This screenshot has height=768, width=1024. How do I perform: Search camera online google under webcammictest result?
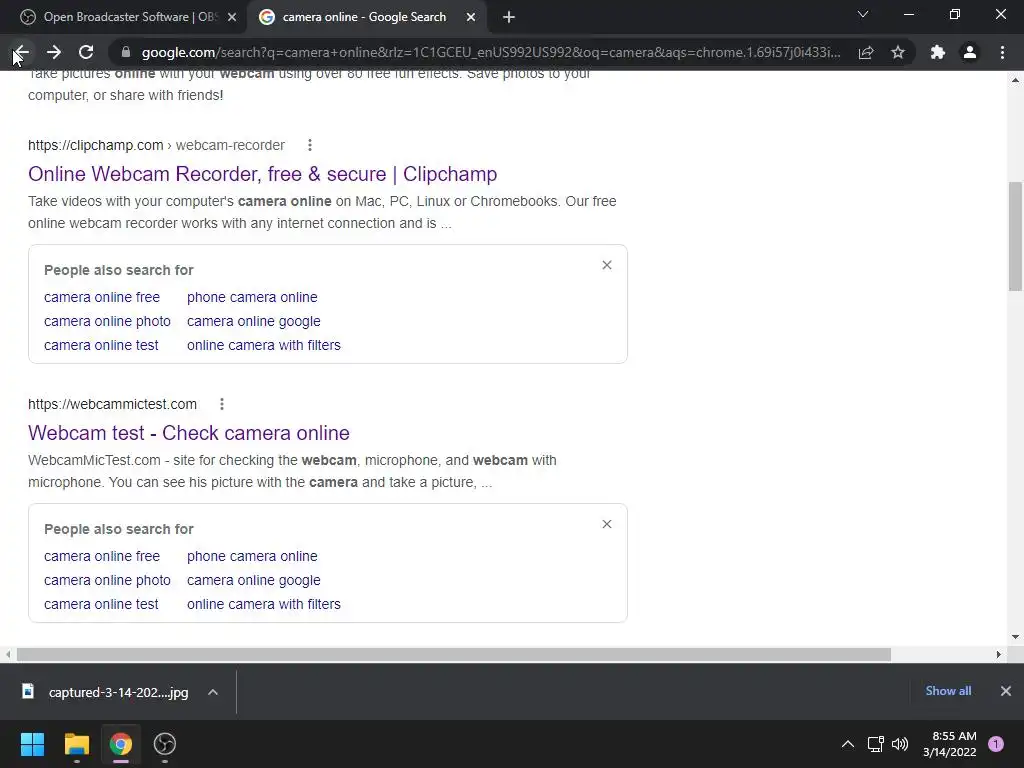coord(253,581)
